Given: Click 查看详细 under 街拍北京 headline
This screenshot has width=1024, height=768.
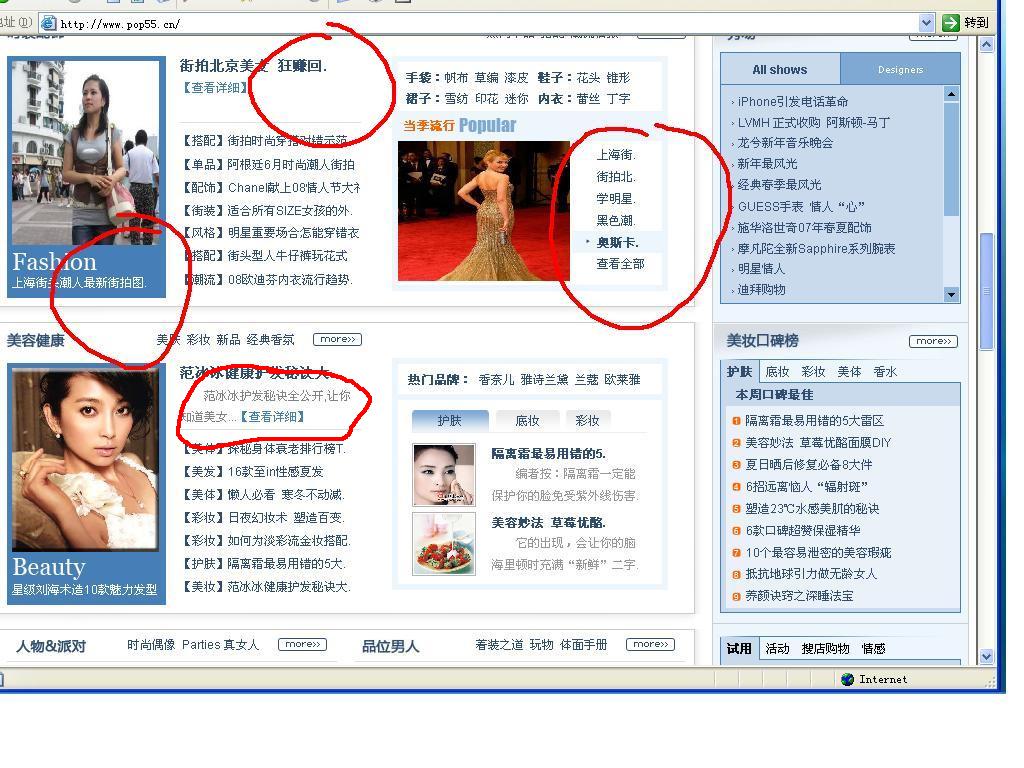Looking at the screenshot, I should click(215, 88).
